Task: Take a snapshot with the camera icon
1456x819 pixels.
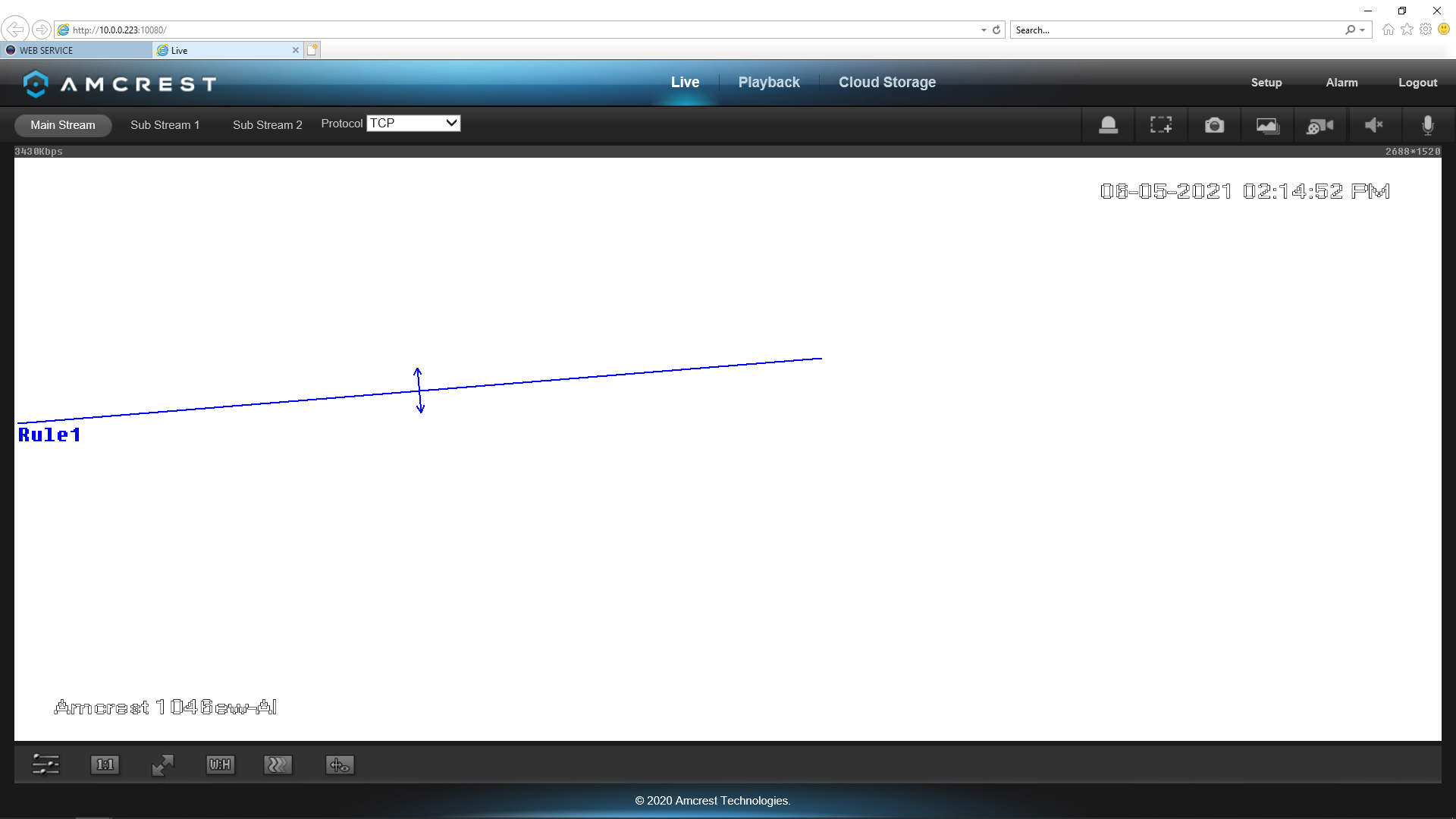Action: (x=1214, y=125)
